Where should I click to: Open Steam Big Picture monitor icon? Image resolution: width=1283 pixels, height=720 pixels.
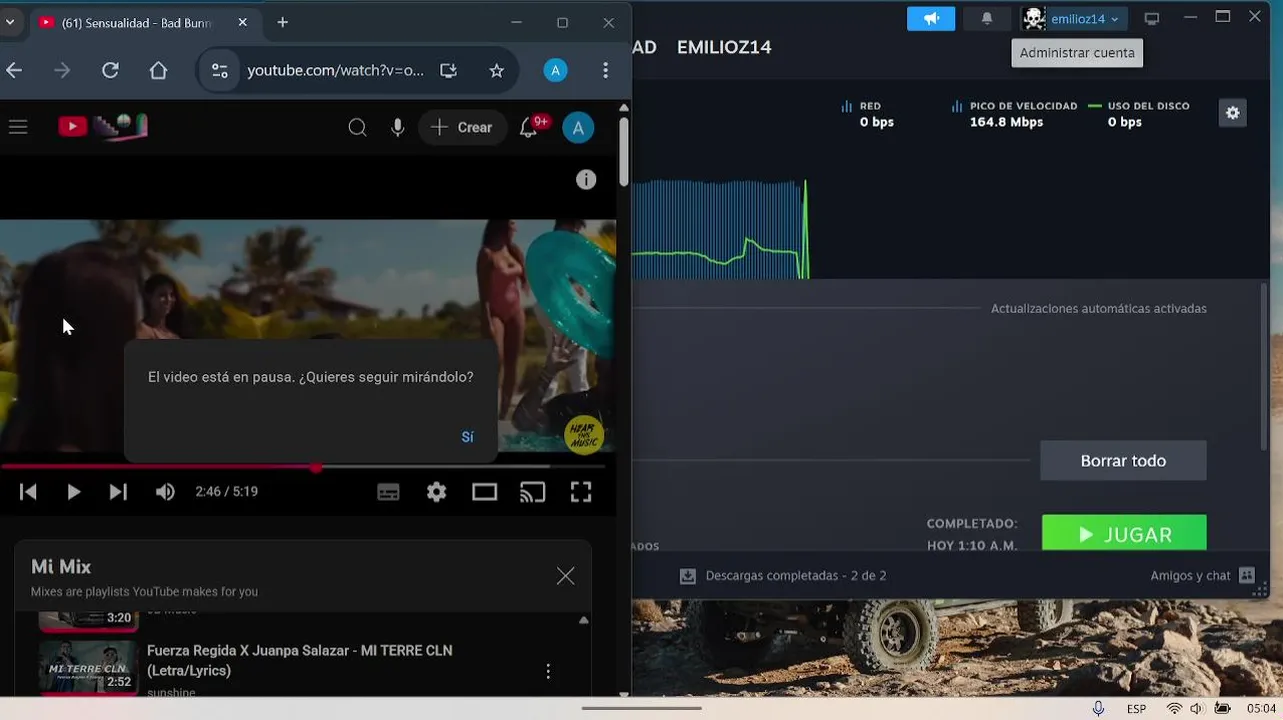[x=1152, y=18]
